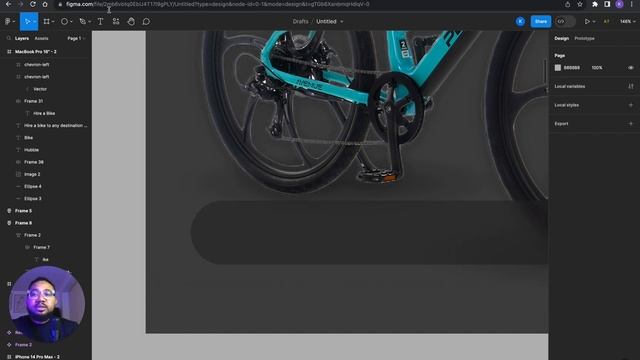640x360 pixels.
Task: Click the browser address bar URL
Action: [x=218, y=4]
